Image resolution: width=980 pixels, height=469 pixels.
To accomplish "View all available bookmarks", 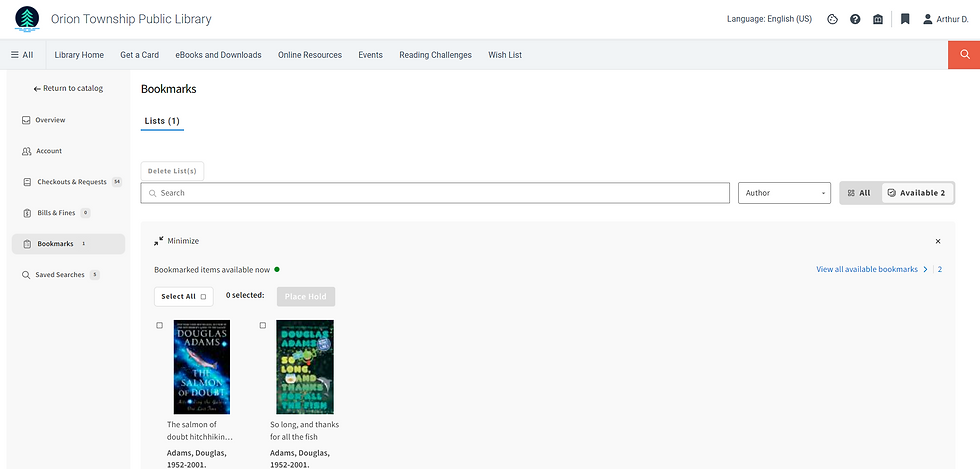I will (872, 270).
